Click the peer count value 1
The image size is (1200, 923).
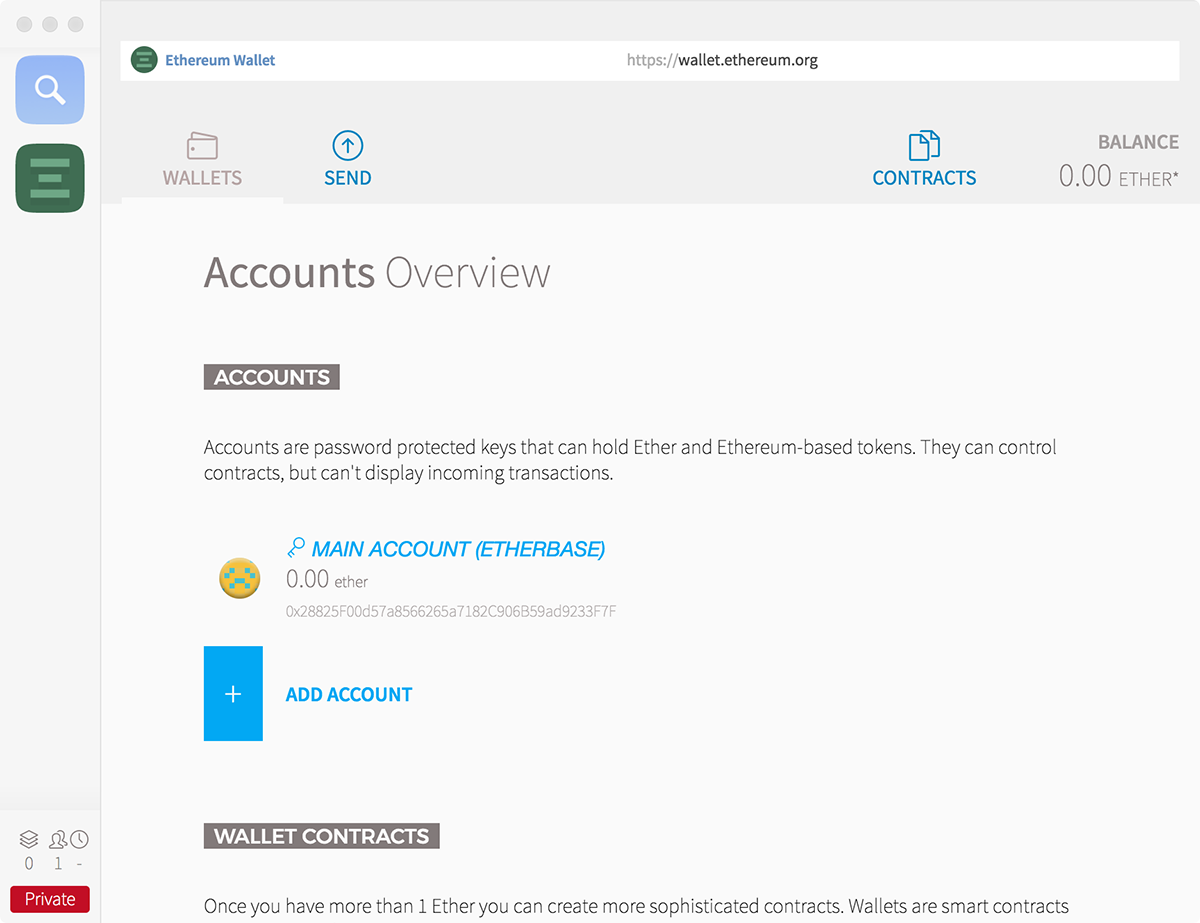tap(58, 864)
